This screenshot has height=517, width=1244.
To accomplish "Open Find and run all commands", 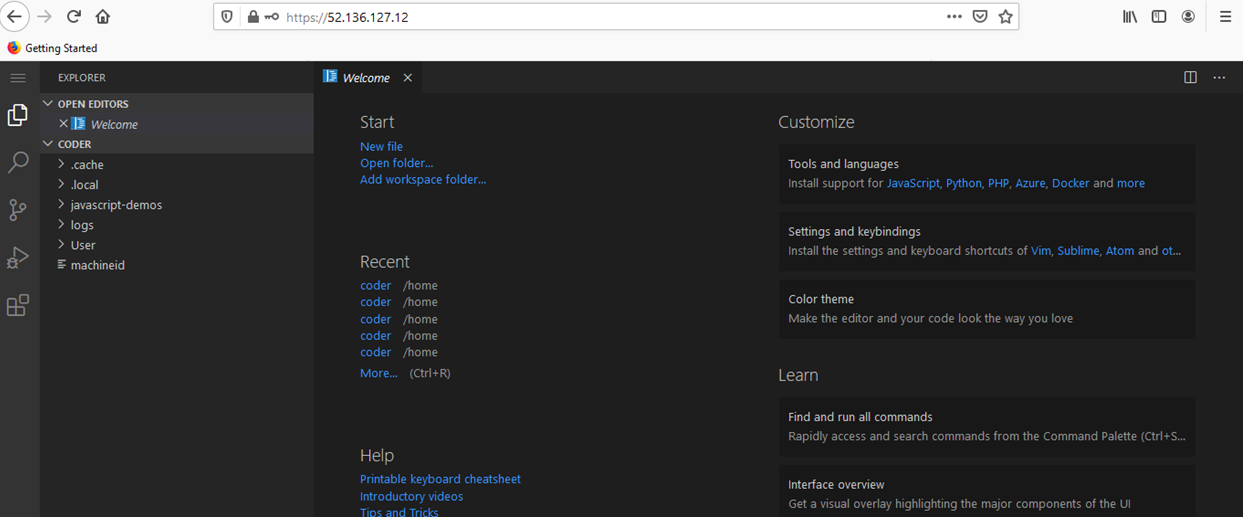I will 987,426.
